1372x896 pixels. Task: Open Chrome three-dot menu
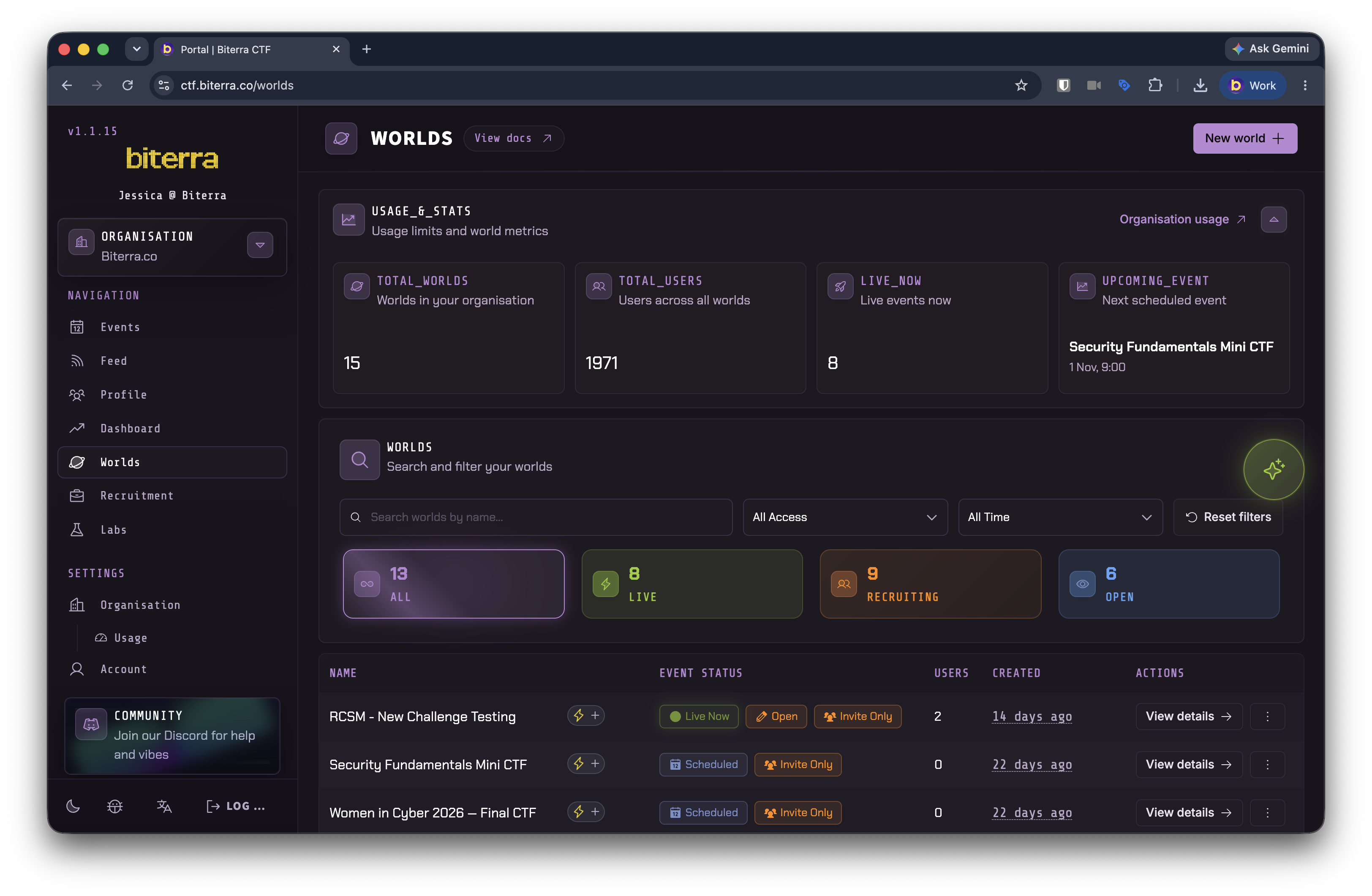click(1305, 85)
